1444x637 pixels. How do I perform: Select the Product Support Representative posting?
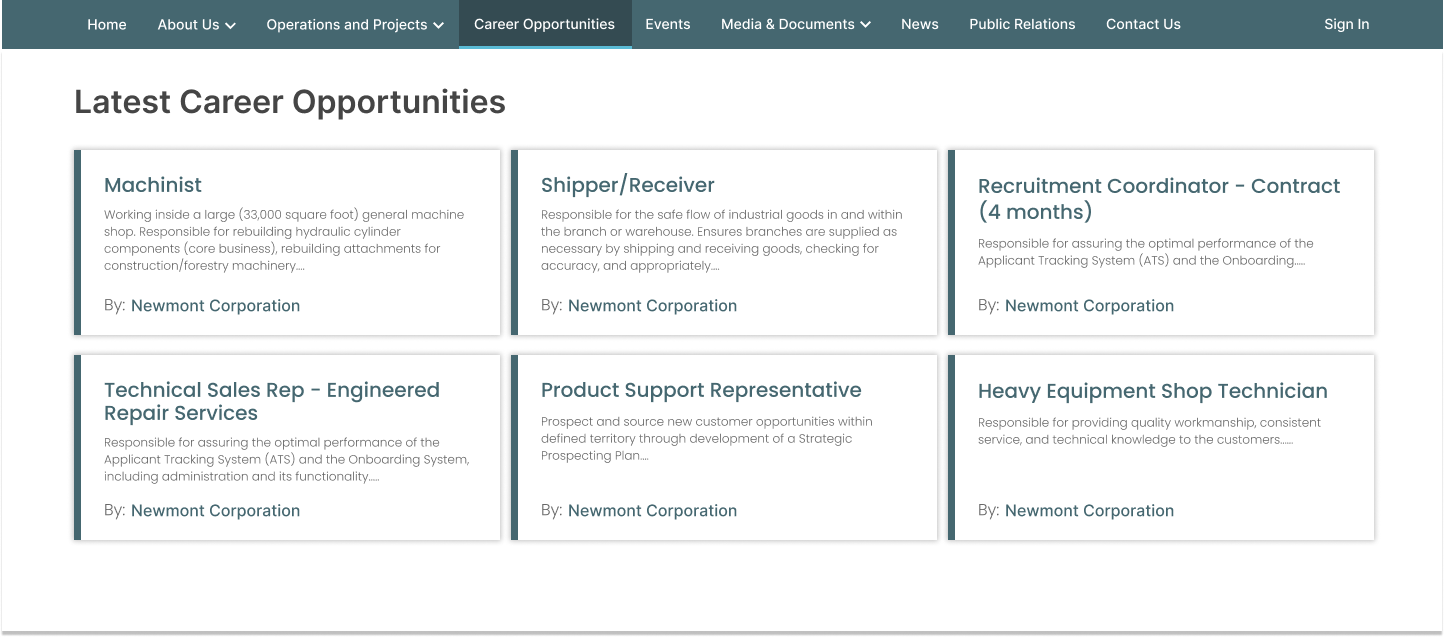click(700, 390)
